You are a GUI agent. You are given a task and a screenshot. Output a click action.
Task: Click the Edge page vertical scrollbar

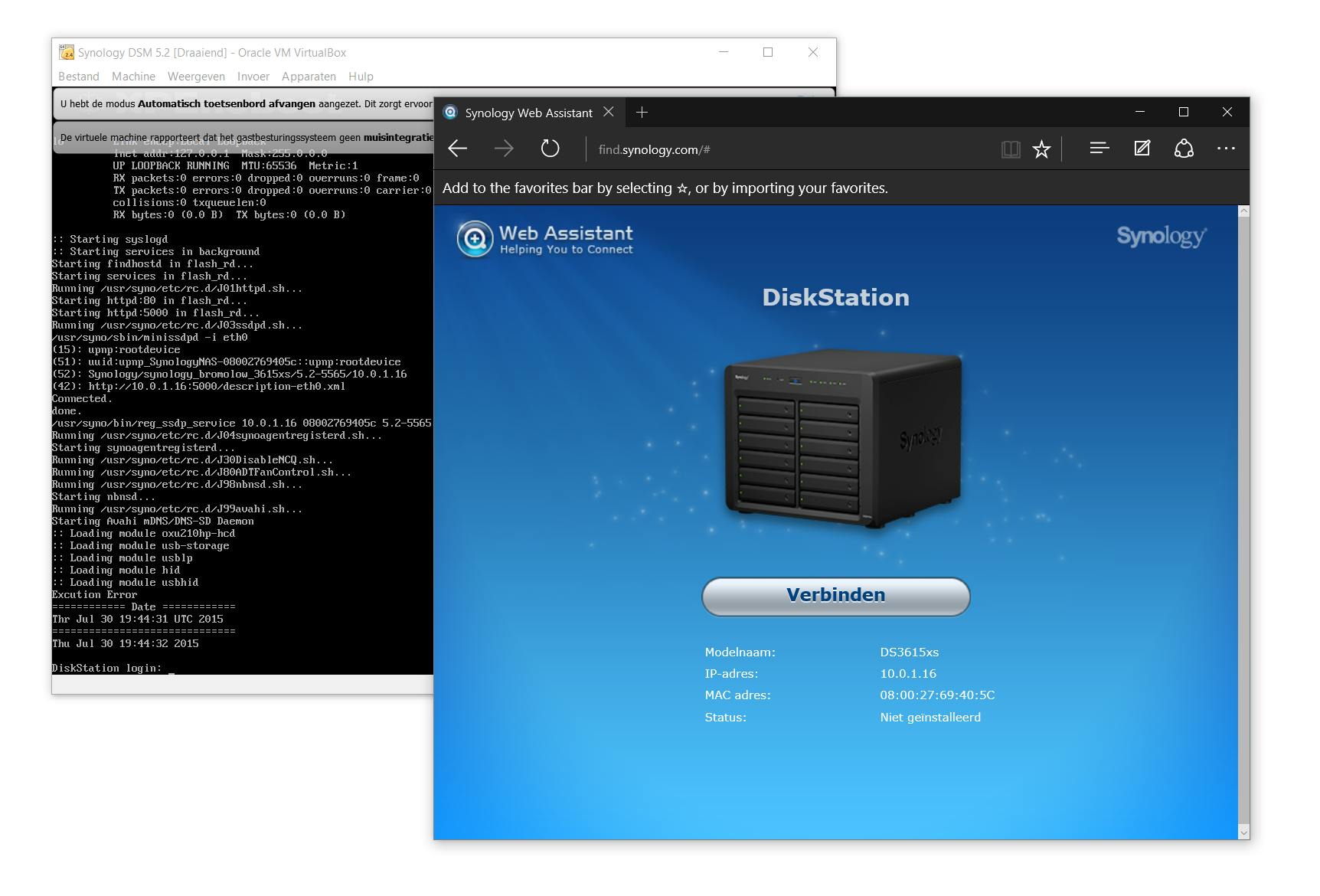tap(1243, 522)
